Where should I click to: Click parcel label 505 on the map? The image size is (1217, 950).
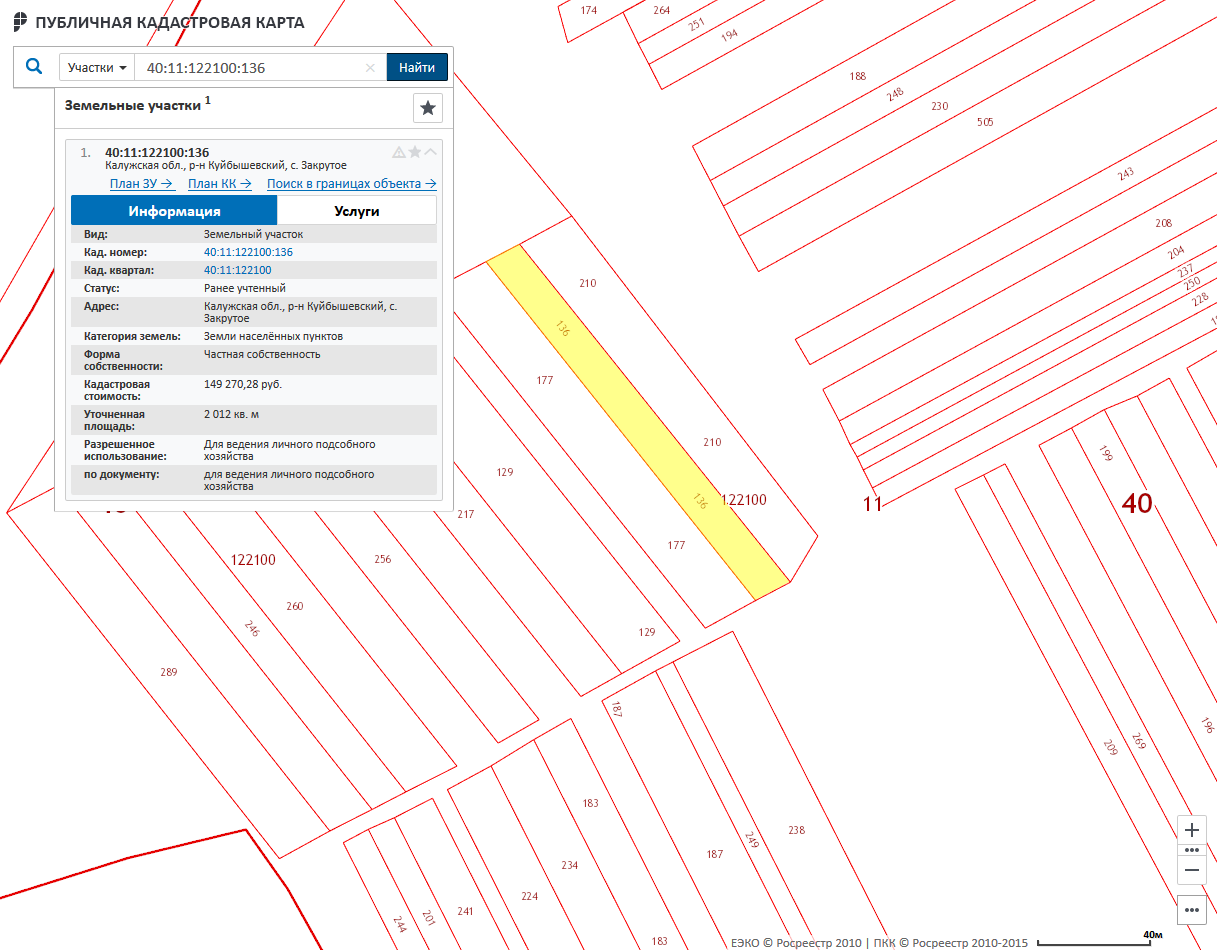[985, 122]
